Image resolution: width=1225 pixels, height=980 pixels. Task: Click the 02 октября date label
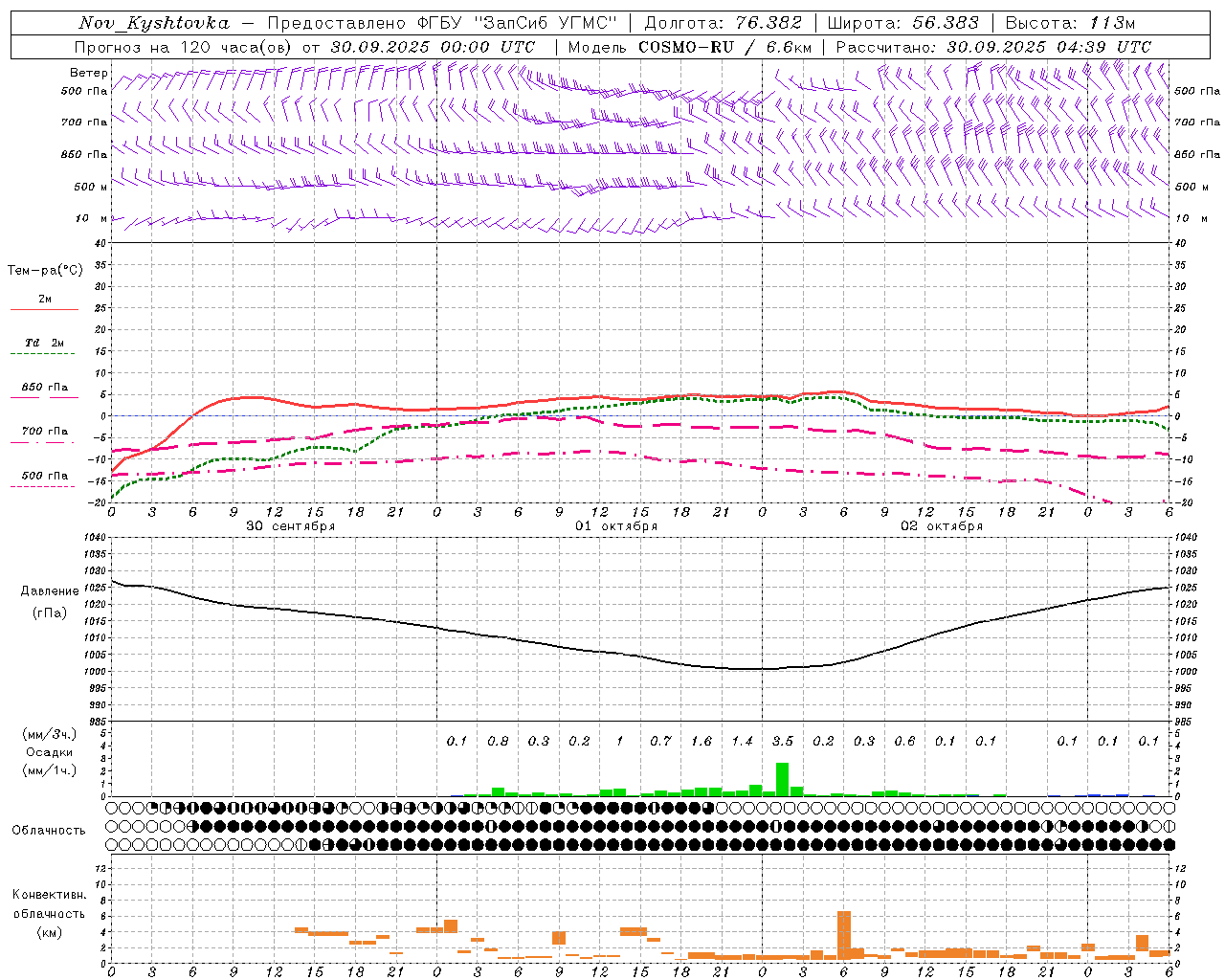(x=941, y=526)
